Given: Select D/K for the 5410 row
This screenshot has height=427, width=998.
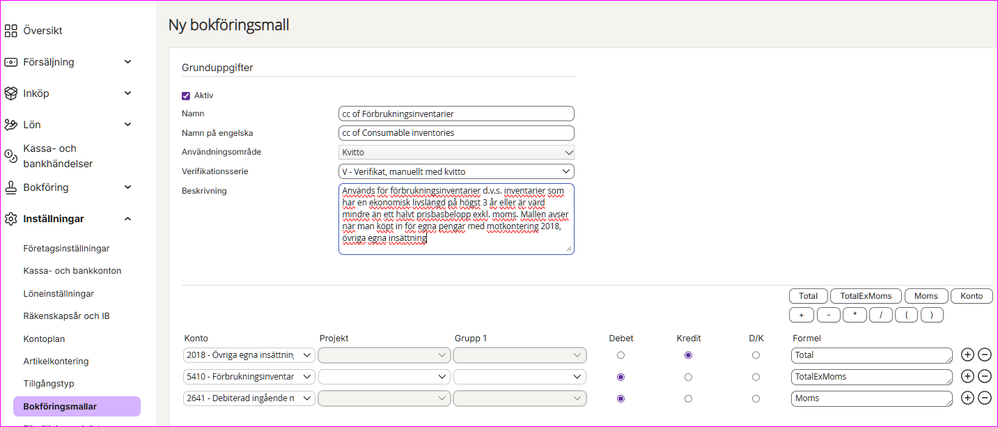Looking at the screenshot, I should (756, 377).
